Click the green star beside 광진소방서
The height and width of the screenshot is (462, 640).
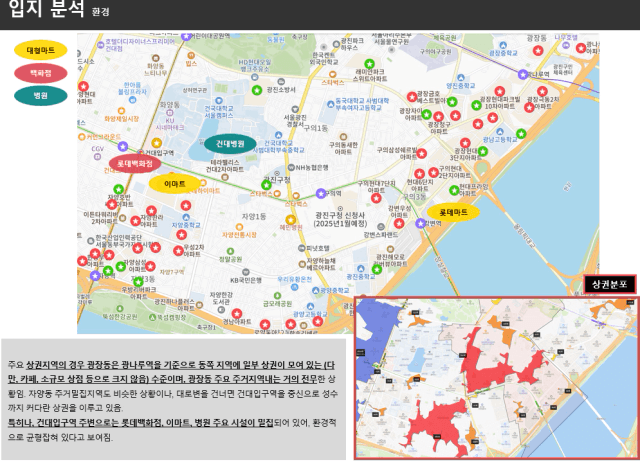(257, 90)
